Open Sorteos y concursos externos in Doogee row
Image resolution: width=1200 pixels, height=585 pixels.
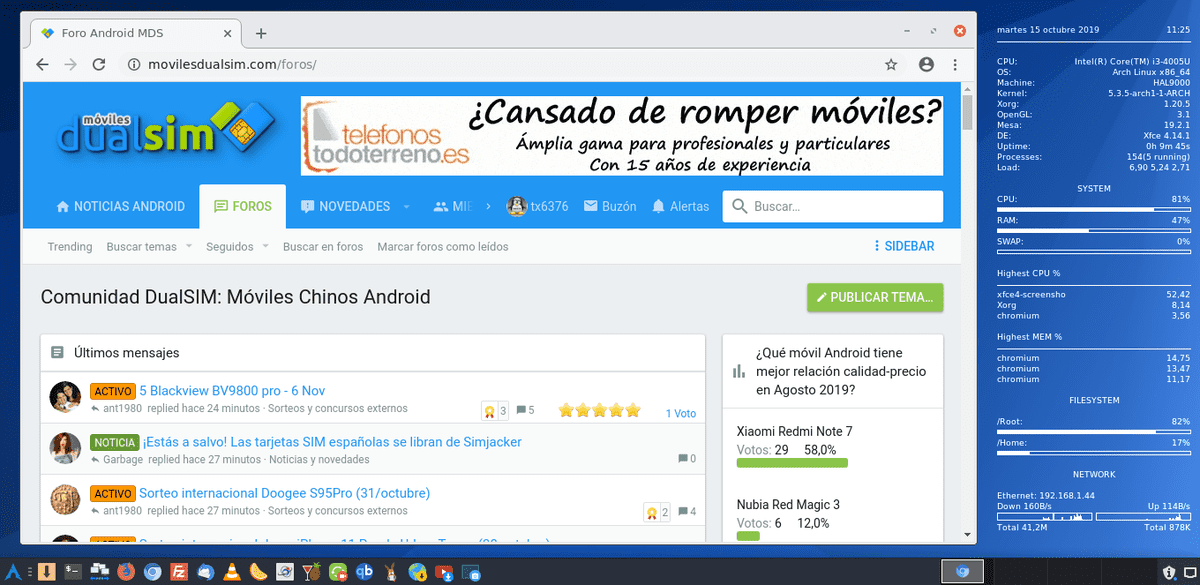[x=338, y=510]
